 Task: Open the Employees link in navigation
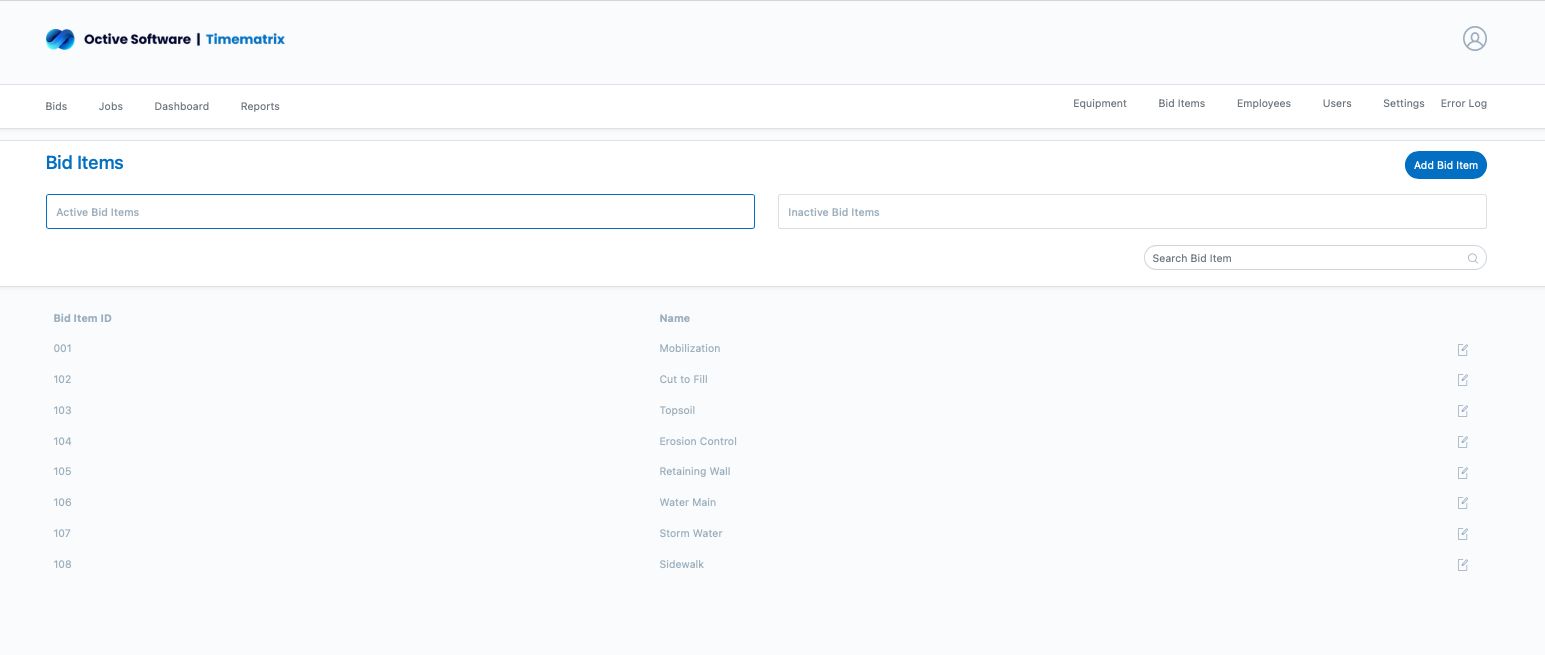tap(1263, 104)
